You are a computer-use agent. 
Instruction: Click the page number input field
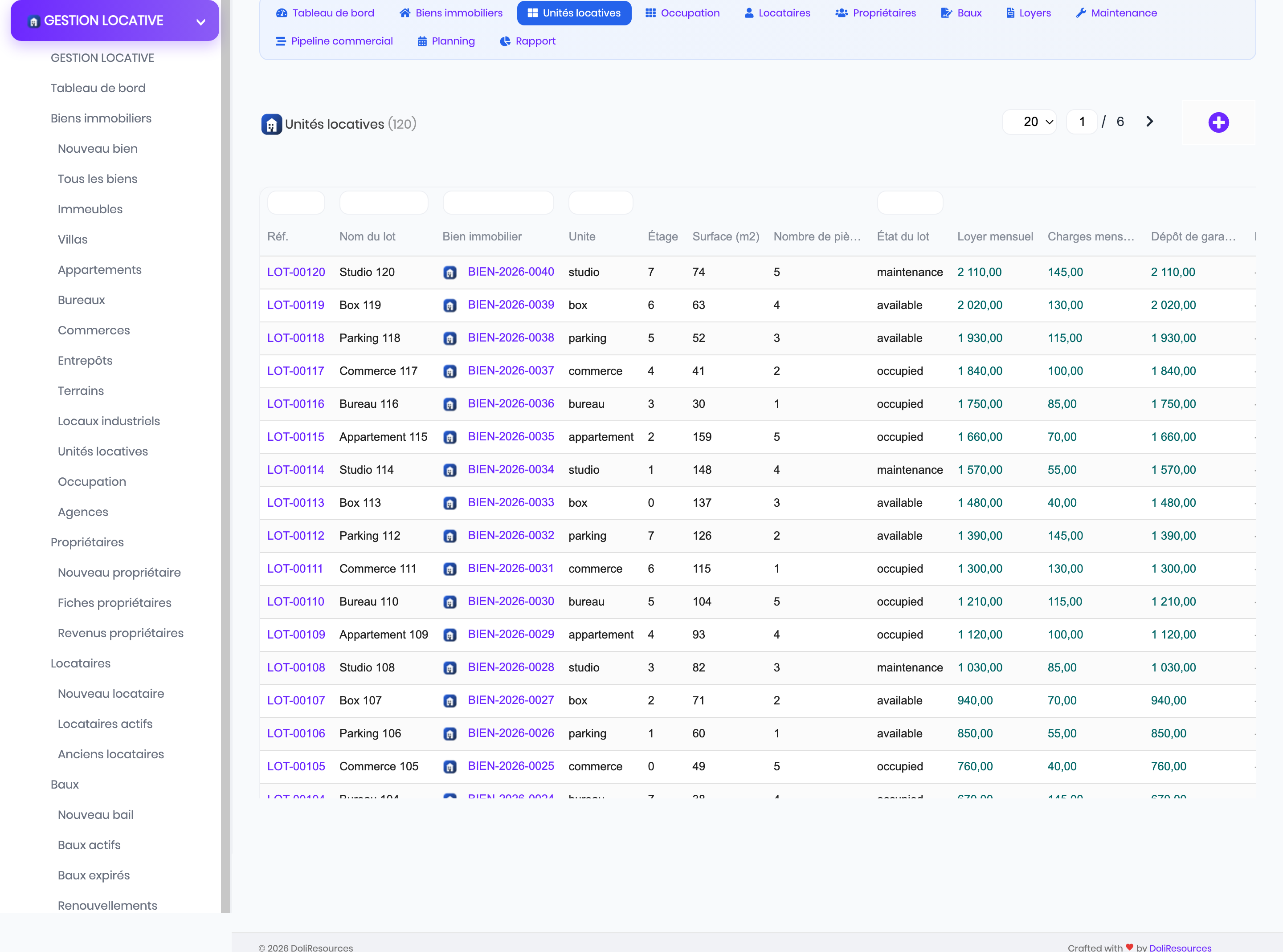[x=1082, y=122]
